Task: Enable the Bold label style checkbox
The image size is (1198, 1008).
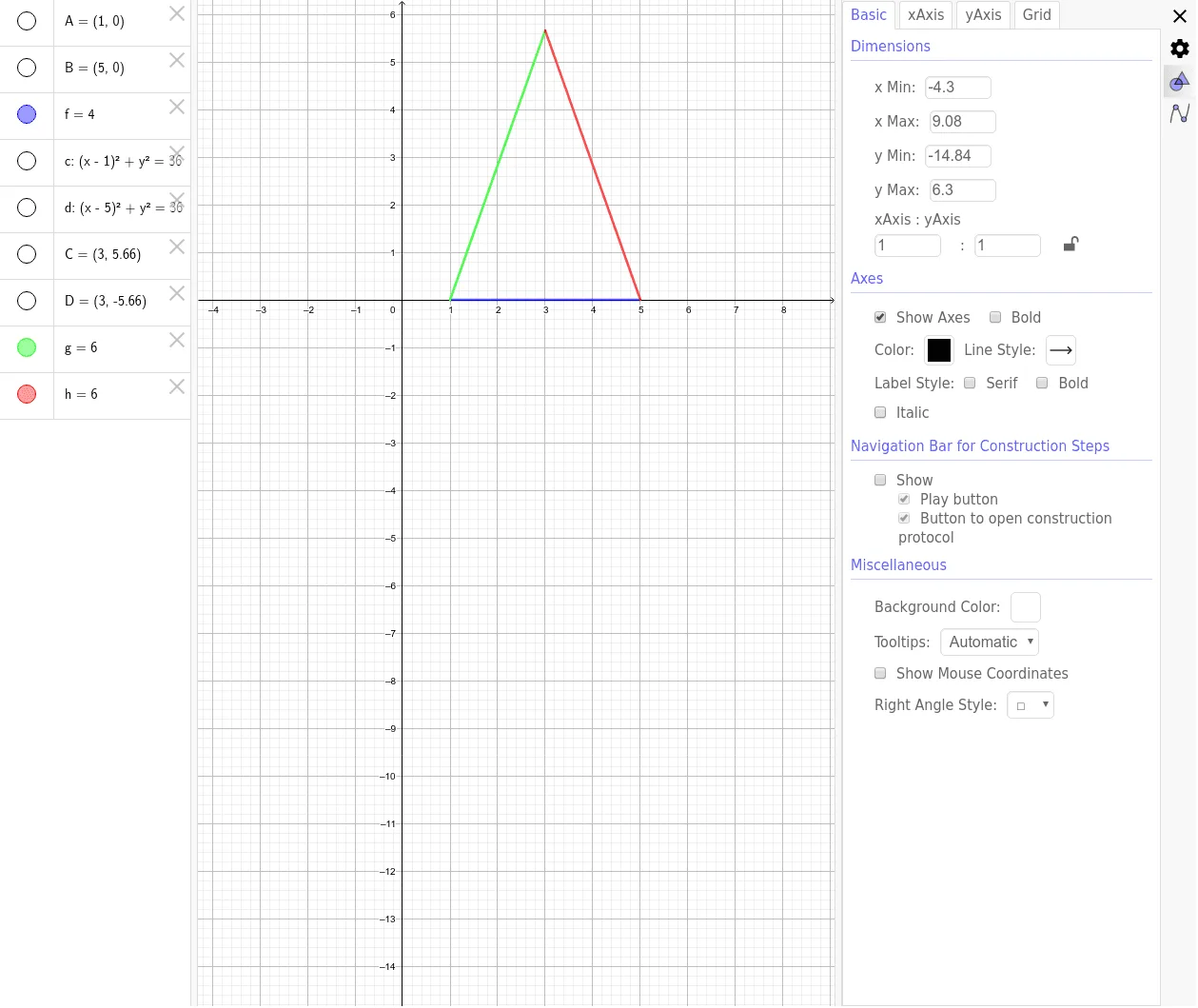Action: [x=1042, y=383]
